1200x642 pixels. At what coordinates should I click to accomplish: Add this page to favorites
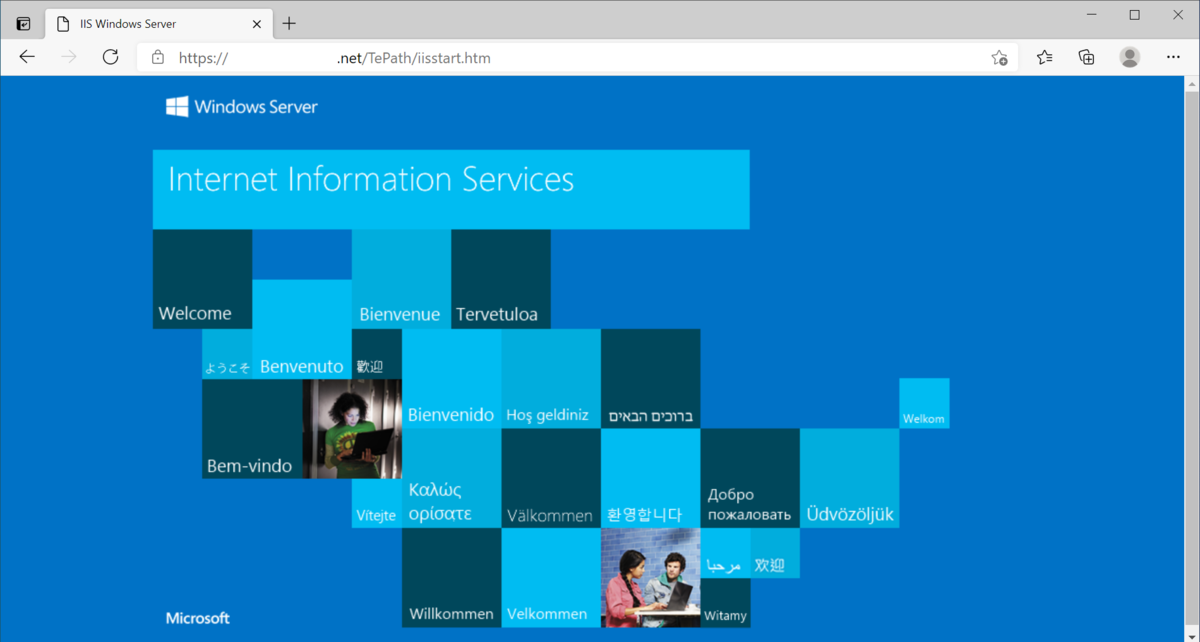click(x=999, y=58)
